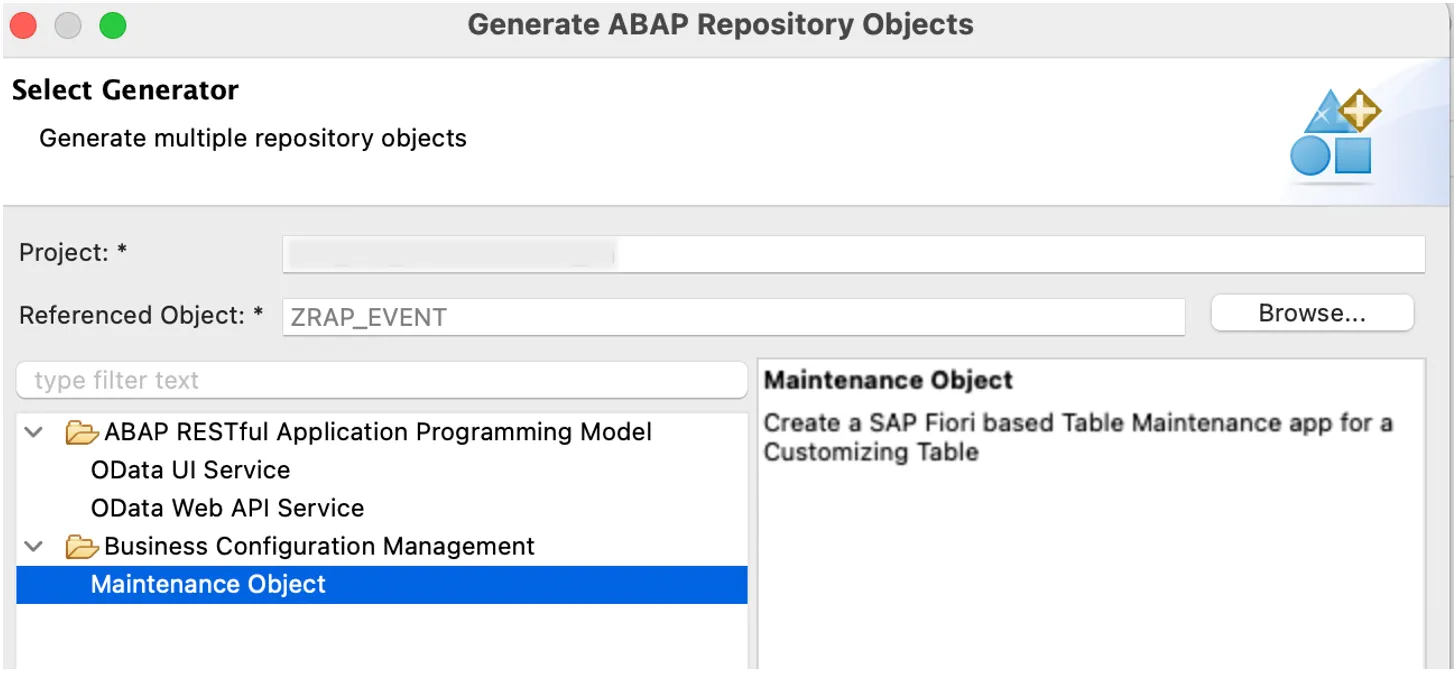Image resolution: width=1454 pixels, height=682 pixels.
Task: Click the type filter text search box
Action: (x=381, y=380)
